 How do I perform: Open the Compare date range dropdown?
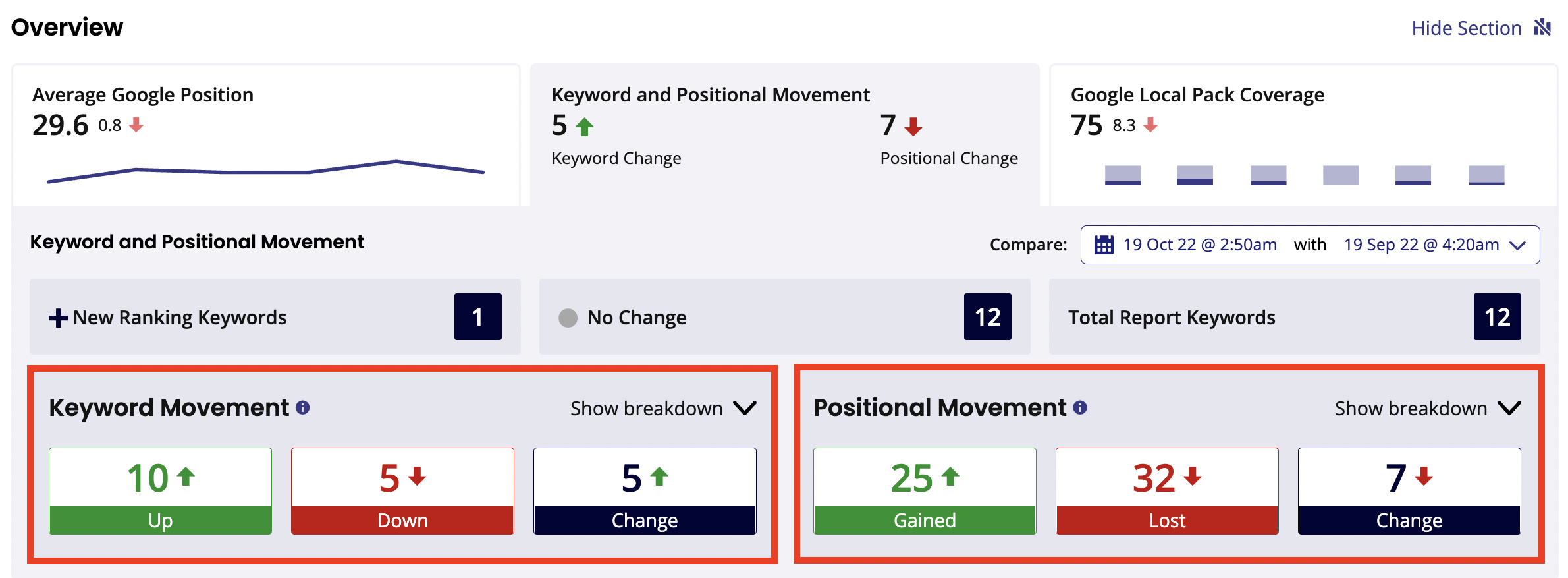tap(1310, 245)
